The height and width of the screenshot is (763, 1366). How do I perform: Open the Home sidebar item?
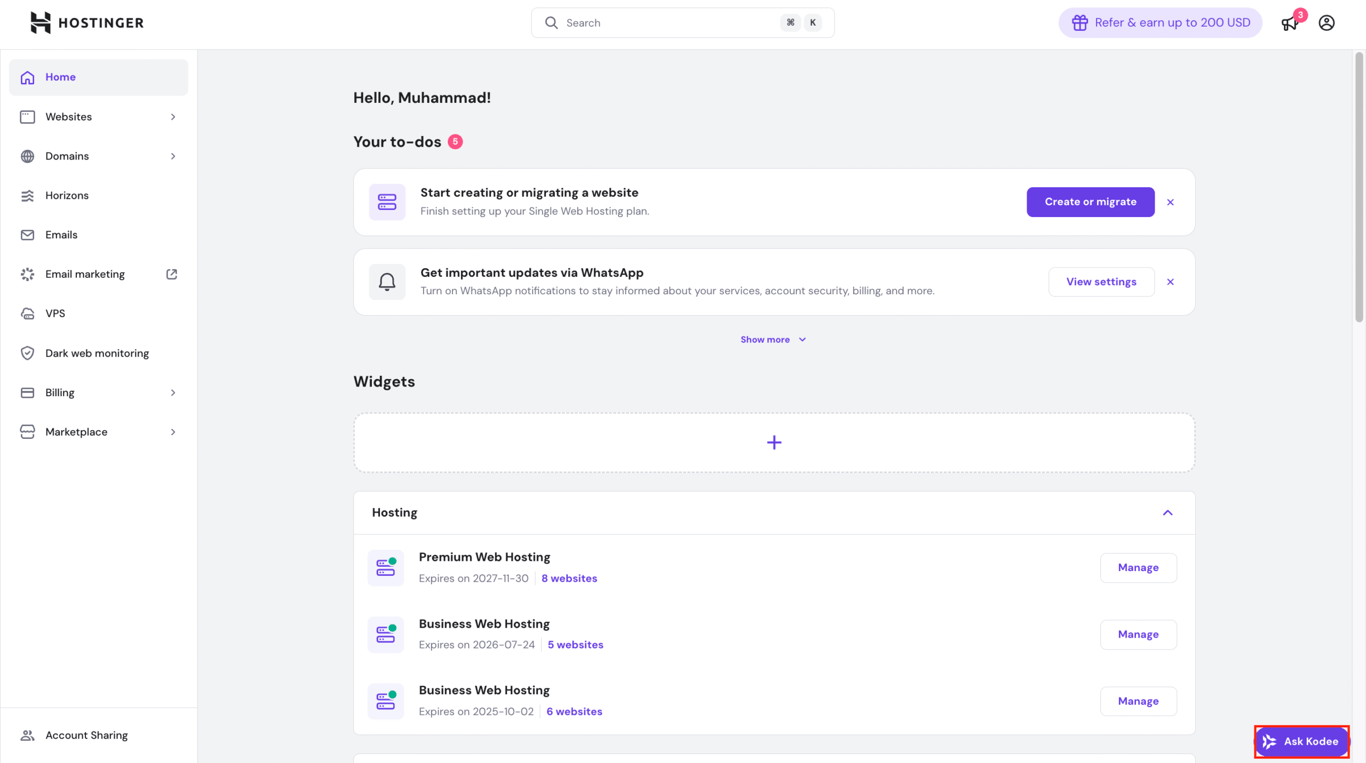pos(98,77)
